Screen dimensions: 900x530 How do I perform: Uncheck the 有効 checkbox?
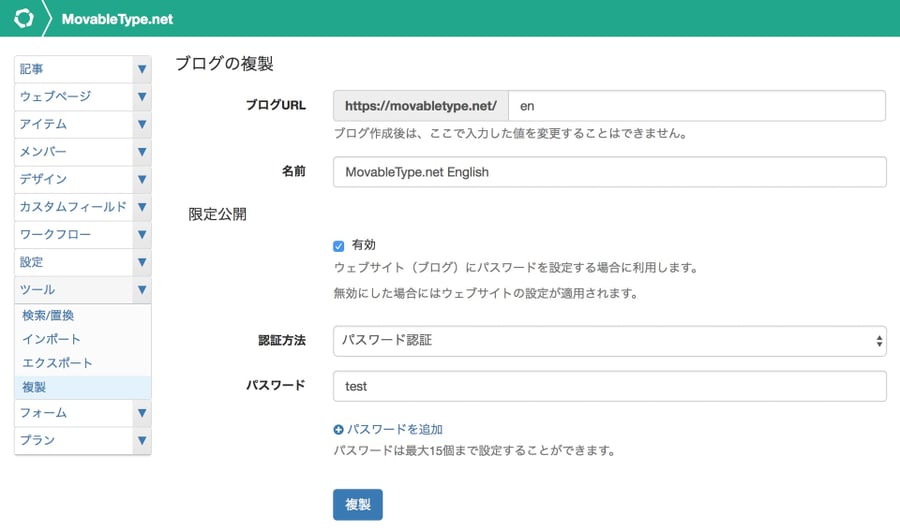[339, 246]
